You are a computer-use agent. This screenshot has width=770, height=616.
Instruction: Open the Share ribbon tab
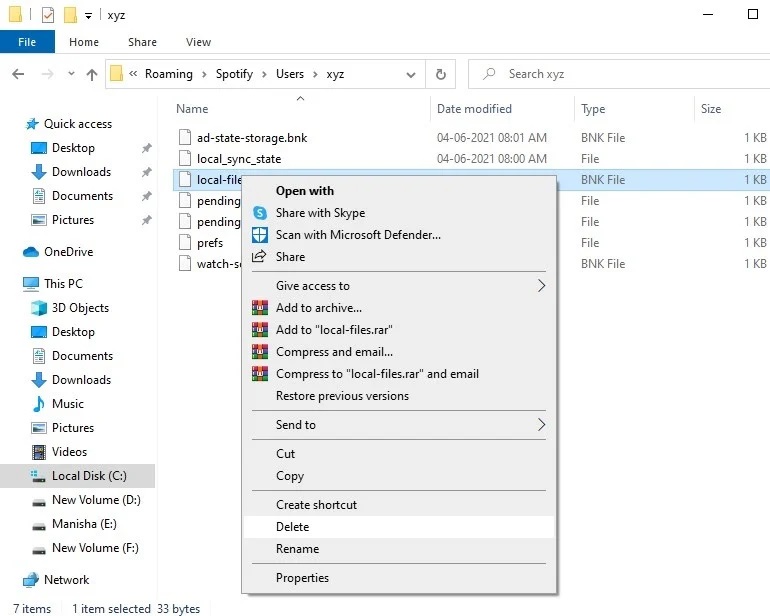[x=142, y=42]
